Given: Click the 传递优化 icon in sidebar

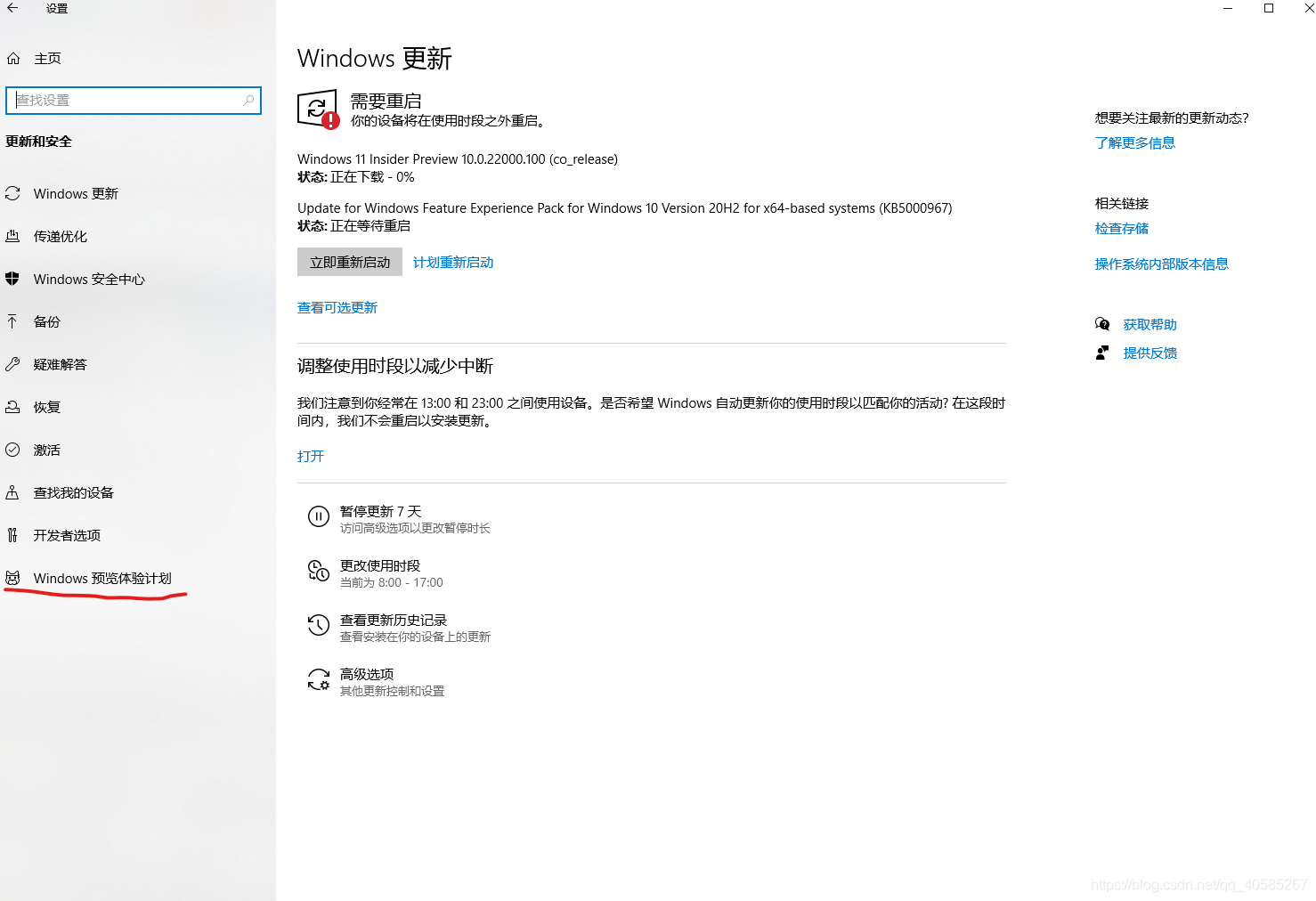Looking at the screenshot, I should pos(12,236).
